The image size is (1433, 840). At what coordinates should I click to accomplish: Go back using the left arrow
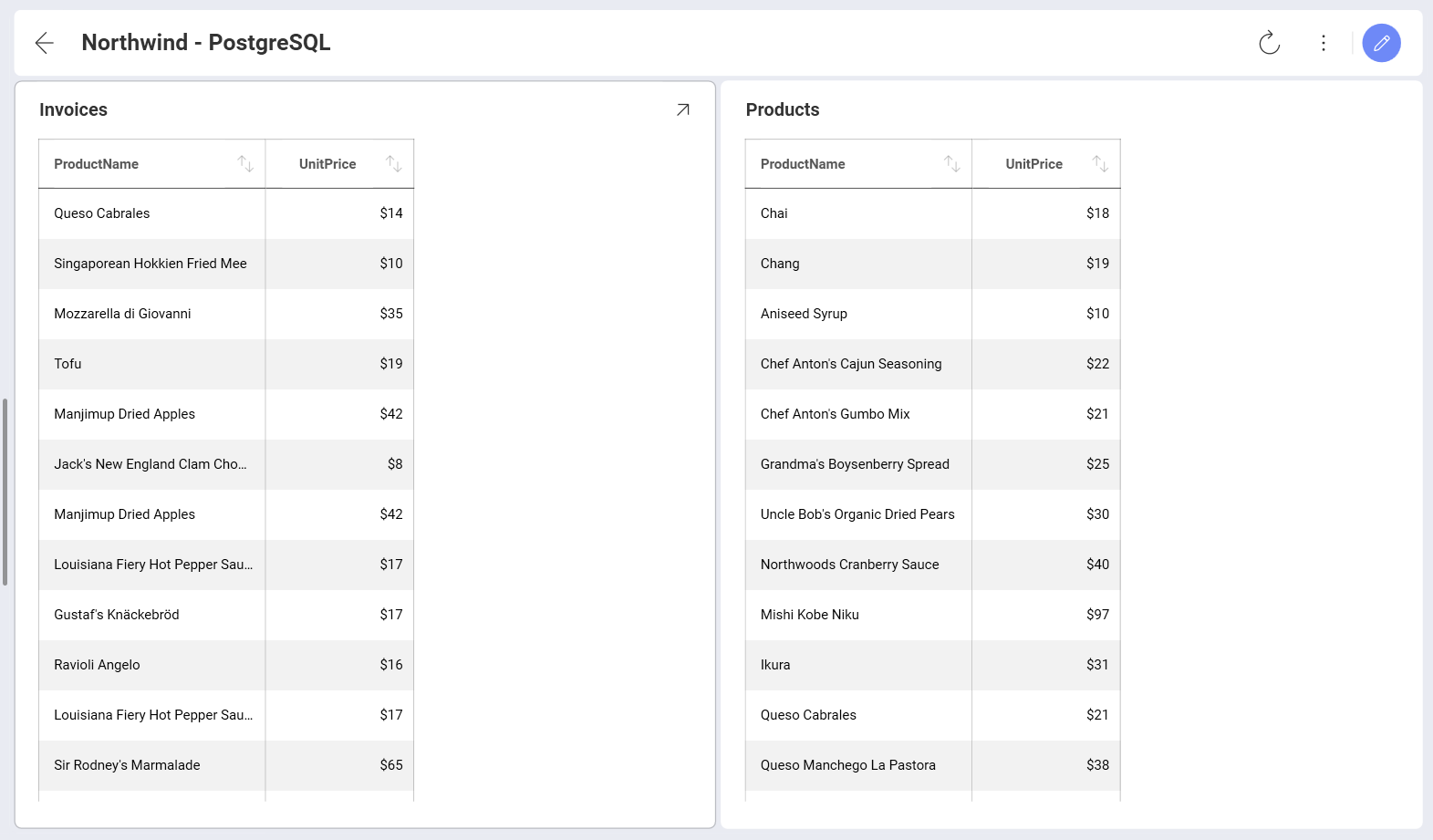coord(44,43)
